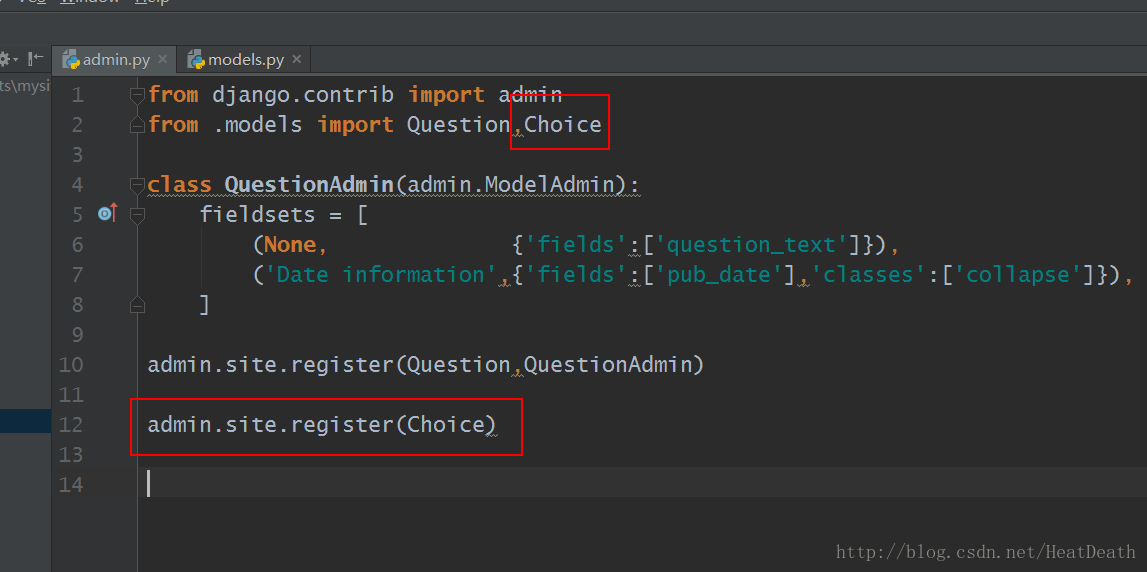Click '.models' in line 2
Viewport: 1147px width, 572px height.
(x=257, y=125)
